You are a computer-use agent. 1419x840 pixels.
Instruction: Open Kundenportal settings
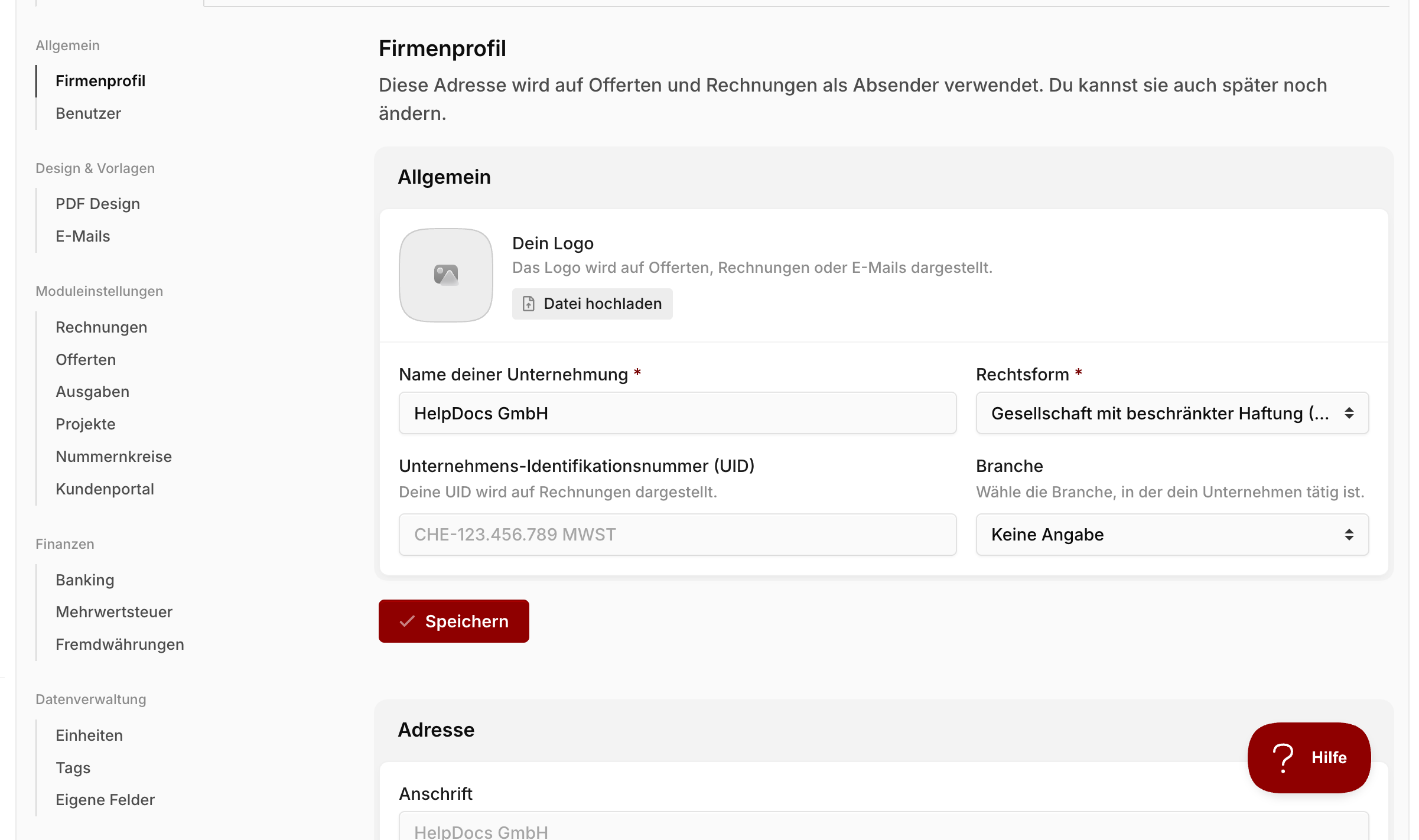coord(105,489)
